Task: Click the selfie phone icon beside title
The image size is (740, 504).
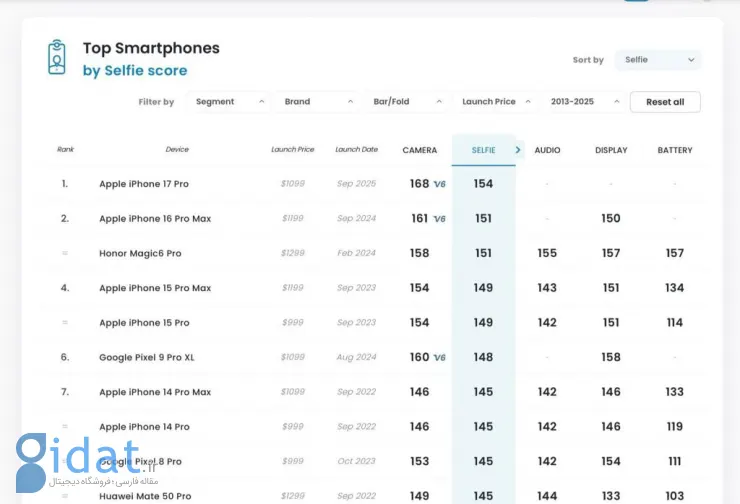Action: pos(57,57)
